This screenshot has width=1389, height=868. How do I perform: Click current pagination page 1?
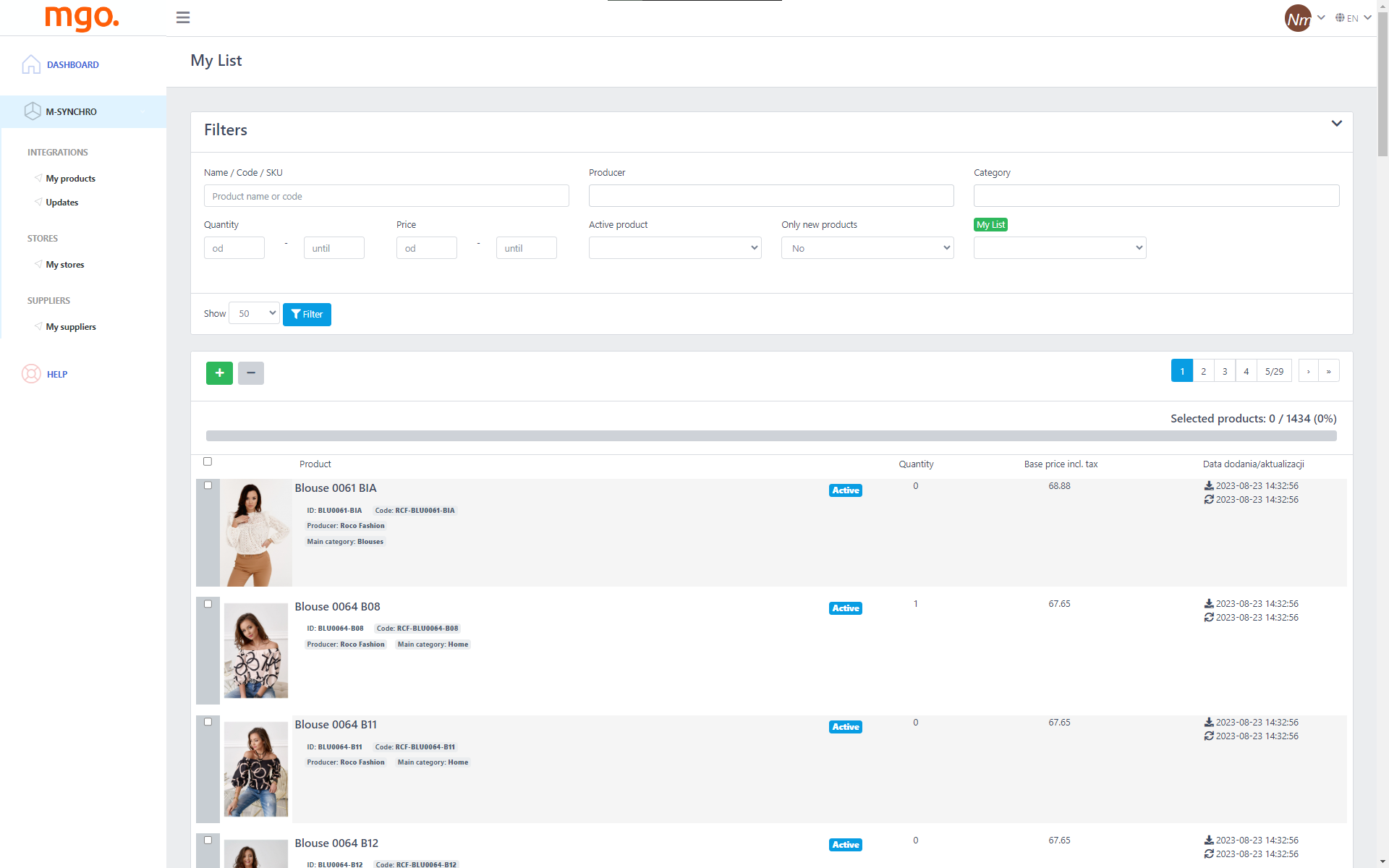click(1182, 371)
